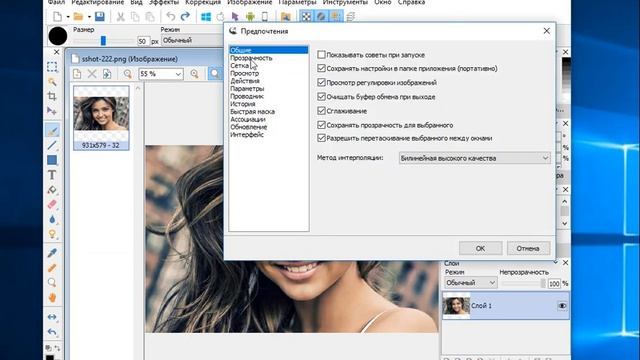Select the magic wand tool
The image size is (640, 360).
[52, 82]
